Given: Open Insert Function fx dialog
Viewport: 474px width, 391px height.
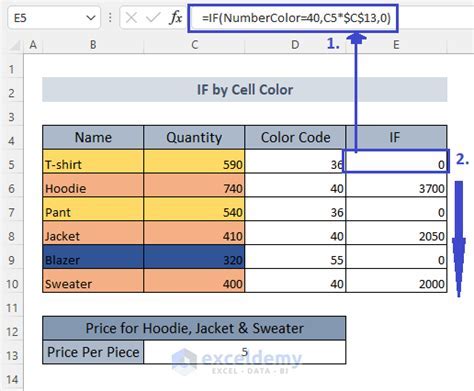Looking at the screenshot, I should click(176, 18).
